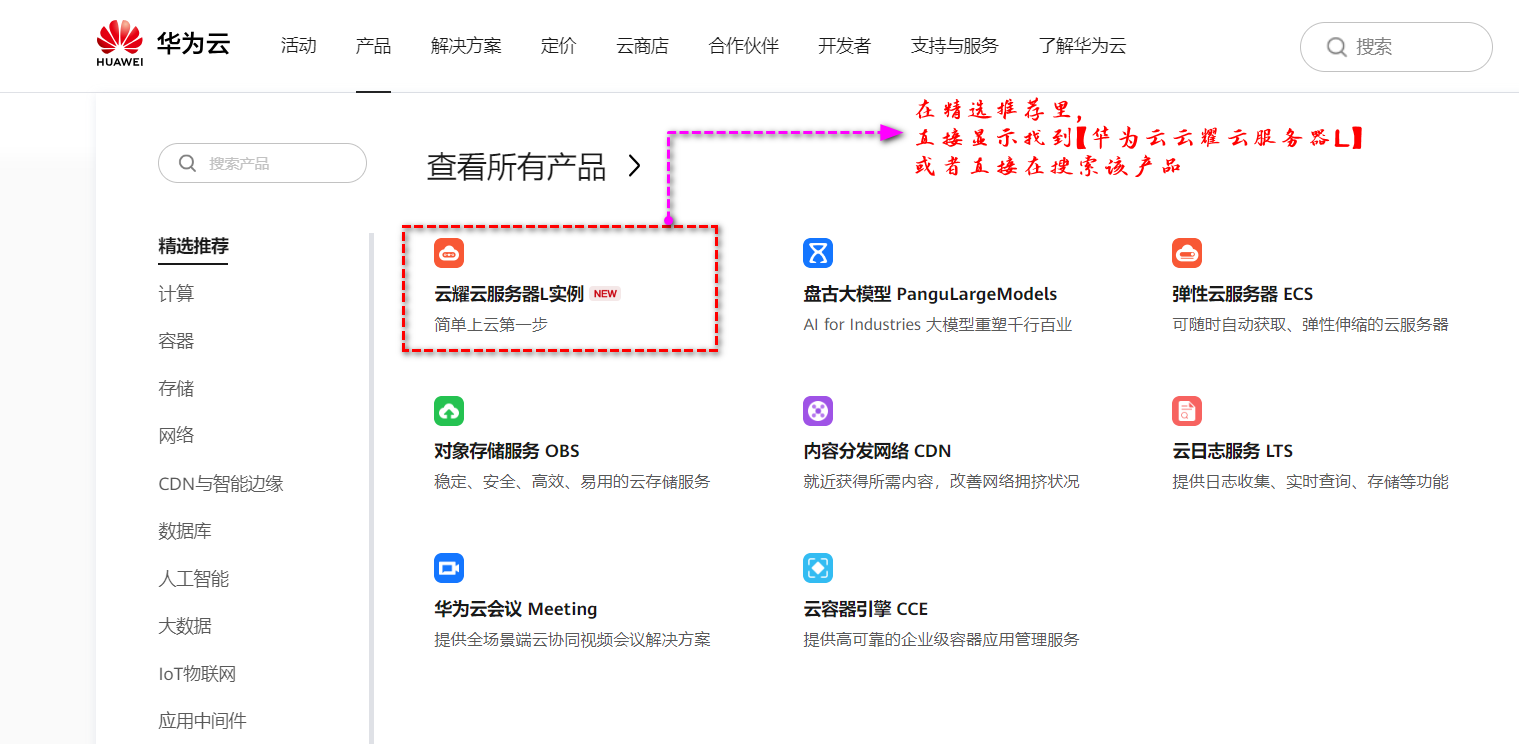Click the 内容分发网络 CDN icon
This screenshot has width=1519, height=744.
pyautogui.click(x=818, y=411)
